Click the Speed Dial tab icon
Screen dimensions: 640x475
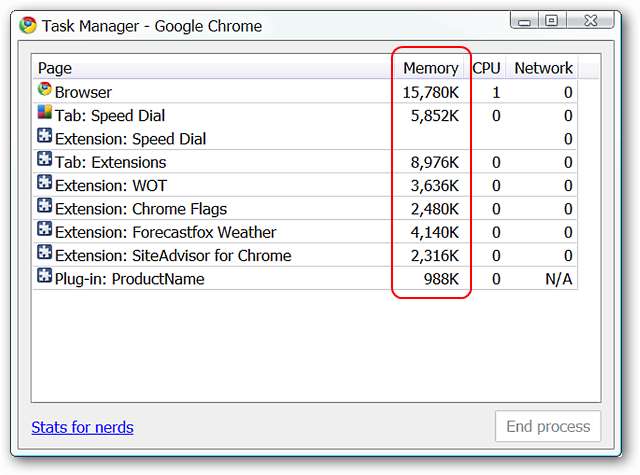pos(44,114)
